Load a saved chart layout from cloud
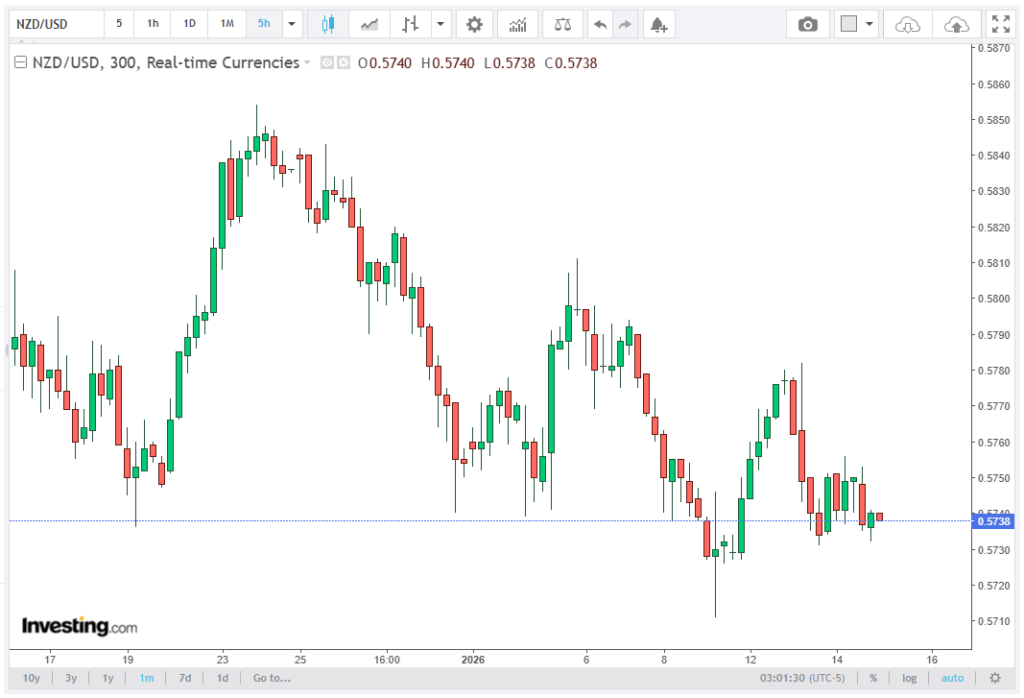Viewport: 1024px width, 698px height. point(907,23)
